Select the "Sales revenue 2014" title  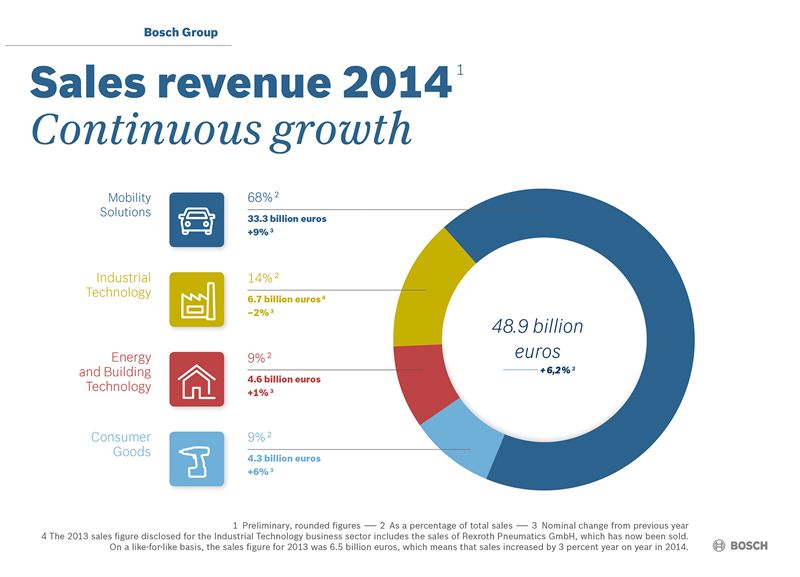pyautogui.click(x=240, y=83)
